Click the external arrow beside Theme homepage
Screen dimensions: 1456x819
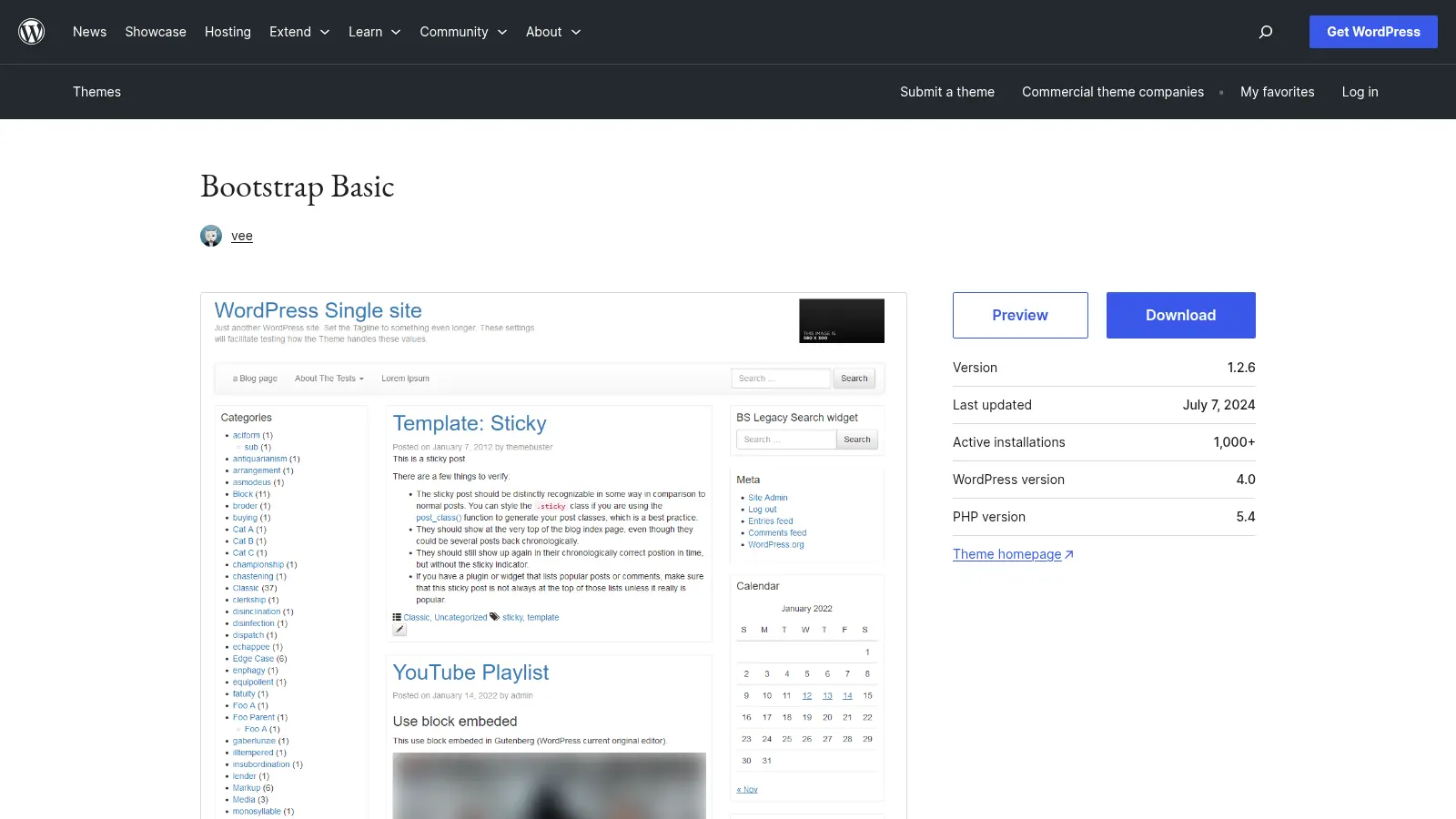(x=1069, y=554)
